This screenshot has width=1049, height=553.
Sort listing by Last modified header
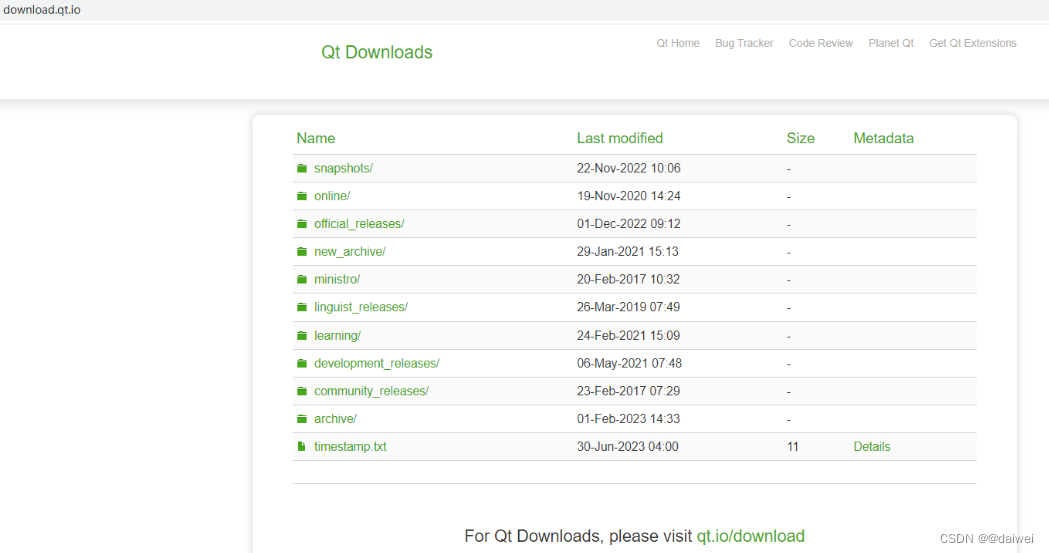[620, 138]
